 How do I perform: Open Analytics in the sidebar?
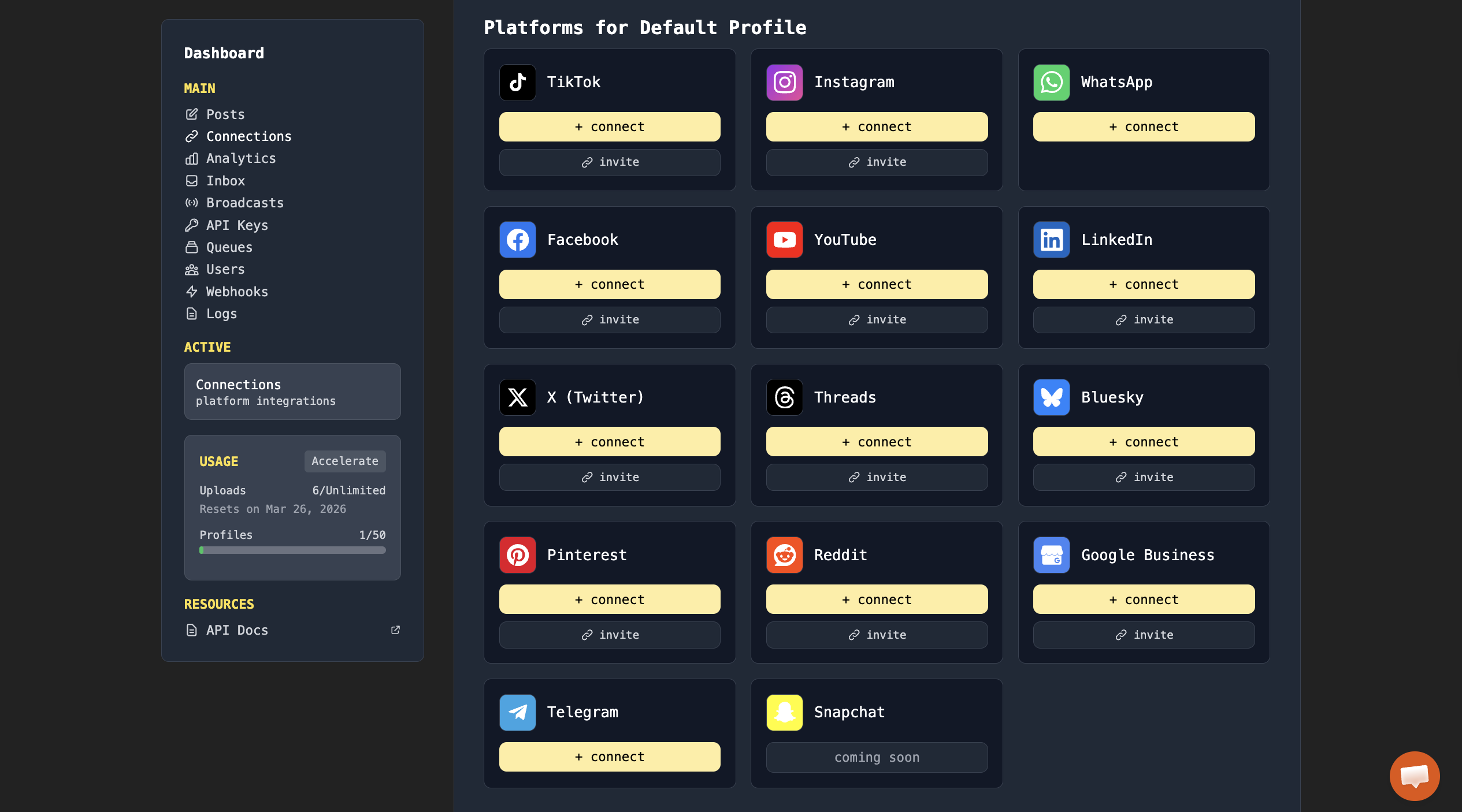coord(241,158)
